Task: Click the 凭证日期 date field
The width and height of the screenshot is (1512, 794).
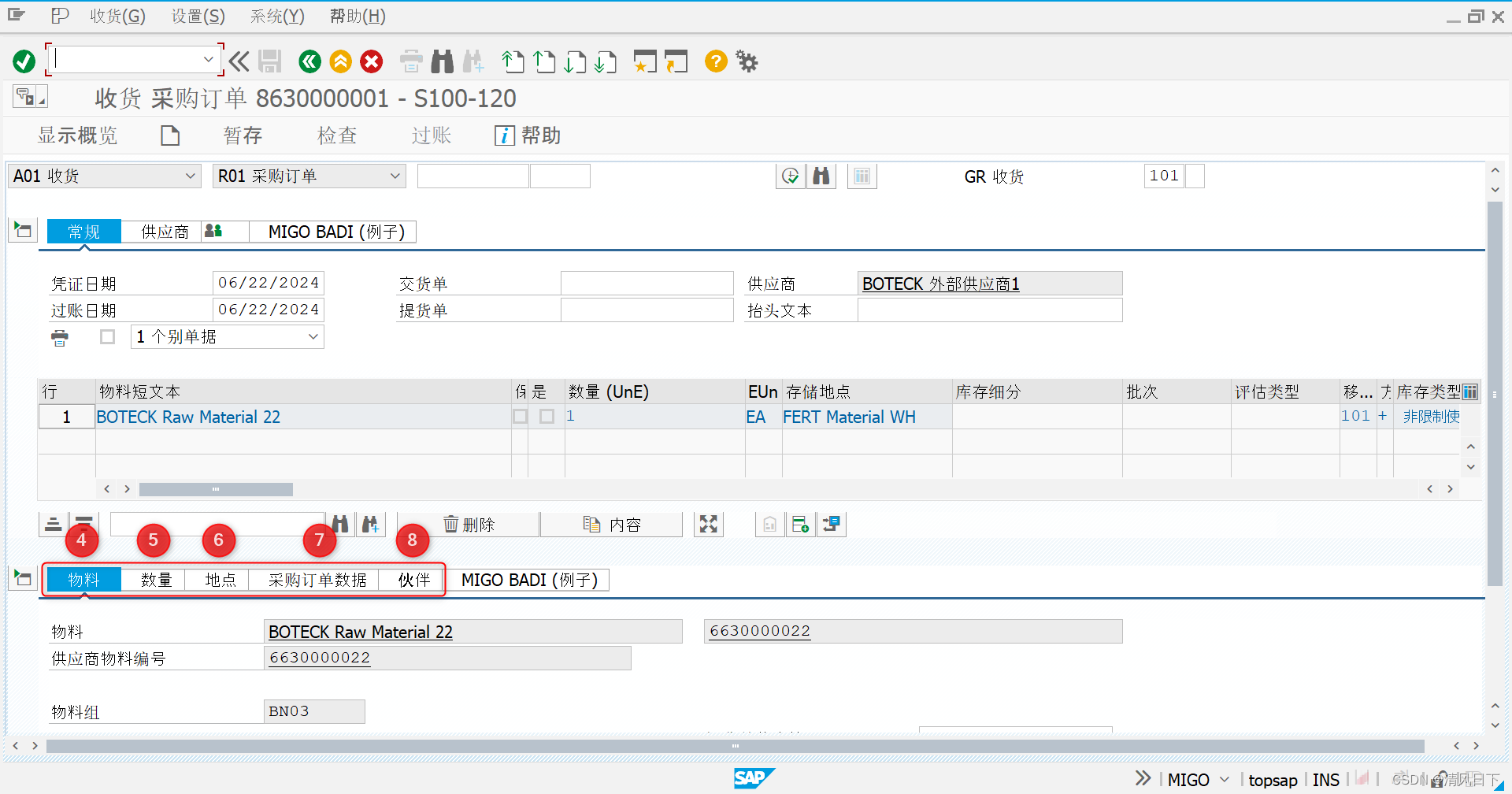Action: tap(269, 283)
